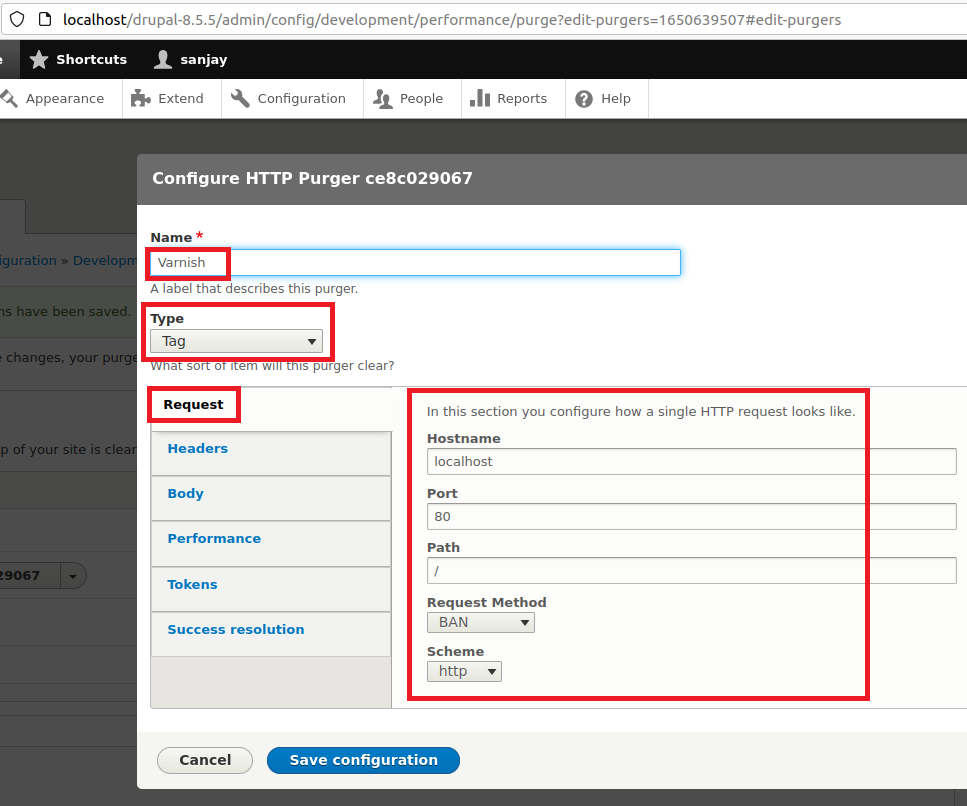Click the Reports bar chart icon
The image size is (967, 806).
[x=480, y=98]
